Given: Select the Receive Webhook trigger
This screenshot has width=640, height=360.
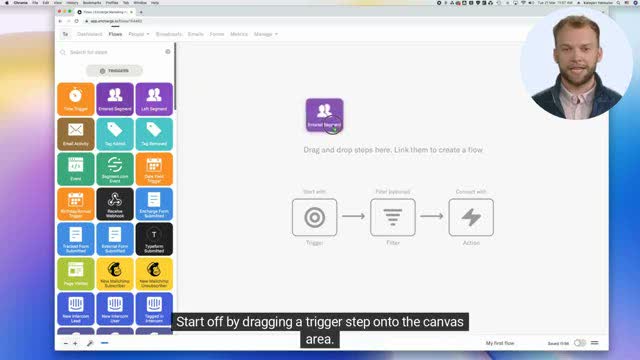Looking at the screenshot, I should (x=115, y=204).
